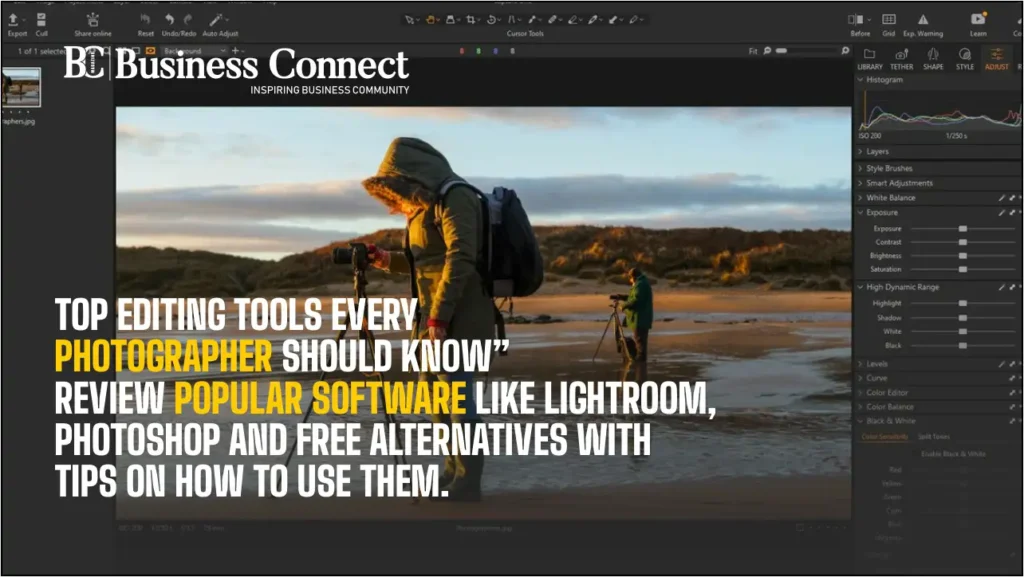1024x577 pixels.
Task: Select the cursor/pointer tool icon
Action: [x=408, y=20]
